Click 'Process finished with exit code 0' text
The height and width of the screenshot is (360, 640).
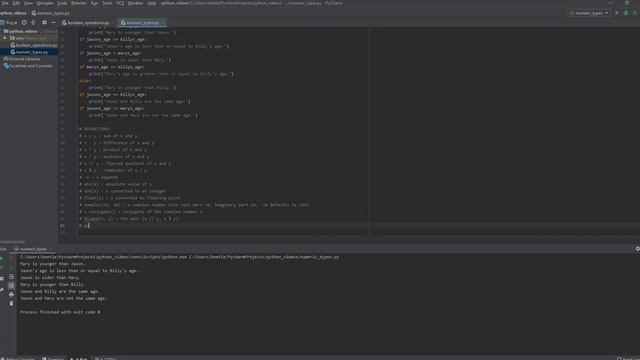point(60,312)
